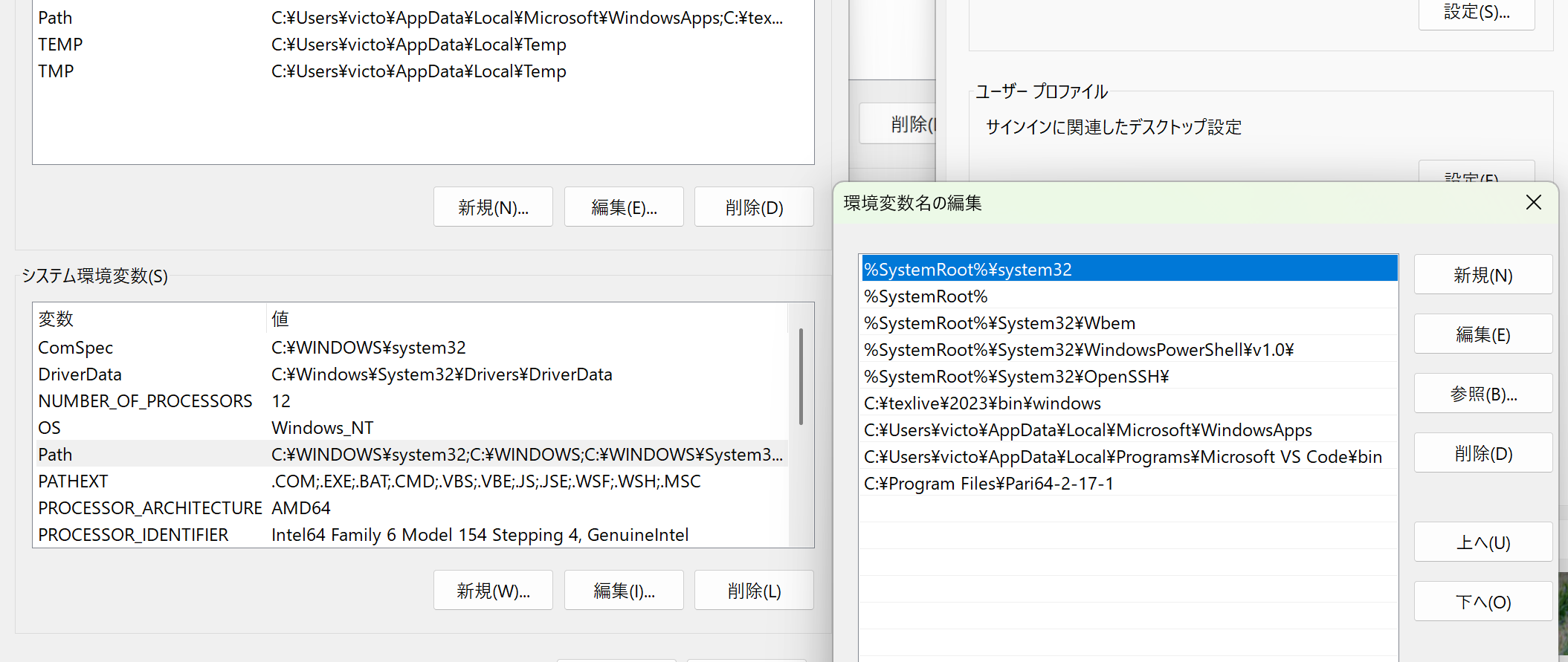Select the user Path variable row
This screenshot has height=662, width=1568.
point(423,17)
